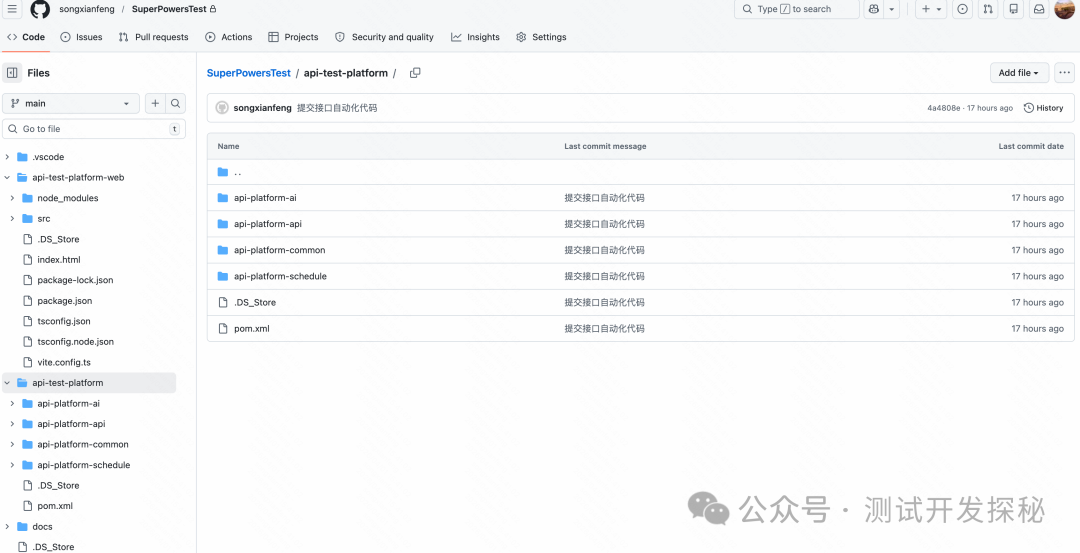This screenshot has width=1080, height=553.
Task: Select .vscode folder in file tree
Action: (48, 157)
